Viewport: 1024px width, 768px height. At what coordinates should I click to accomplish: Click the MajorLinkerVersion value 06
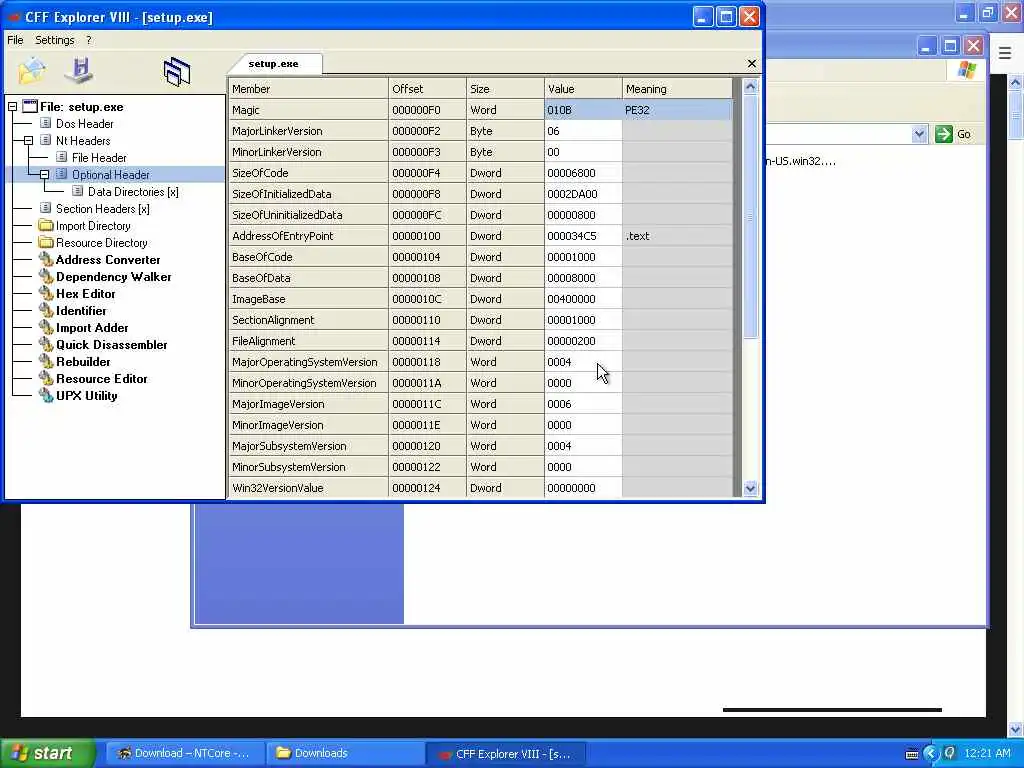tap(583, 131)
